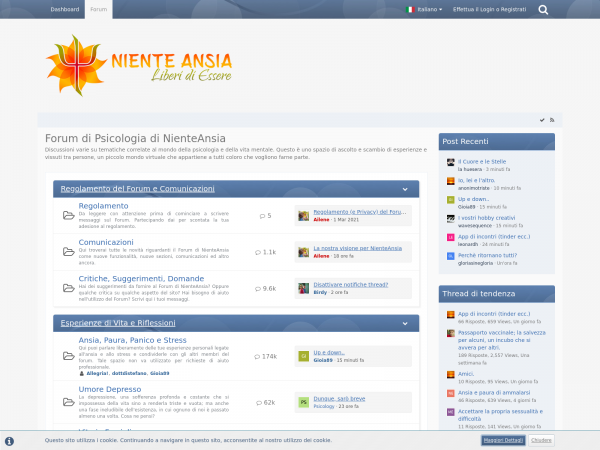Click the mark-as-read checkmark icon

542,120
